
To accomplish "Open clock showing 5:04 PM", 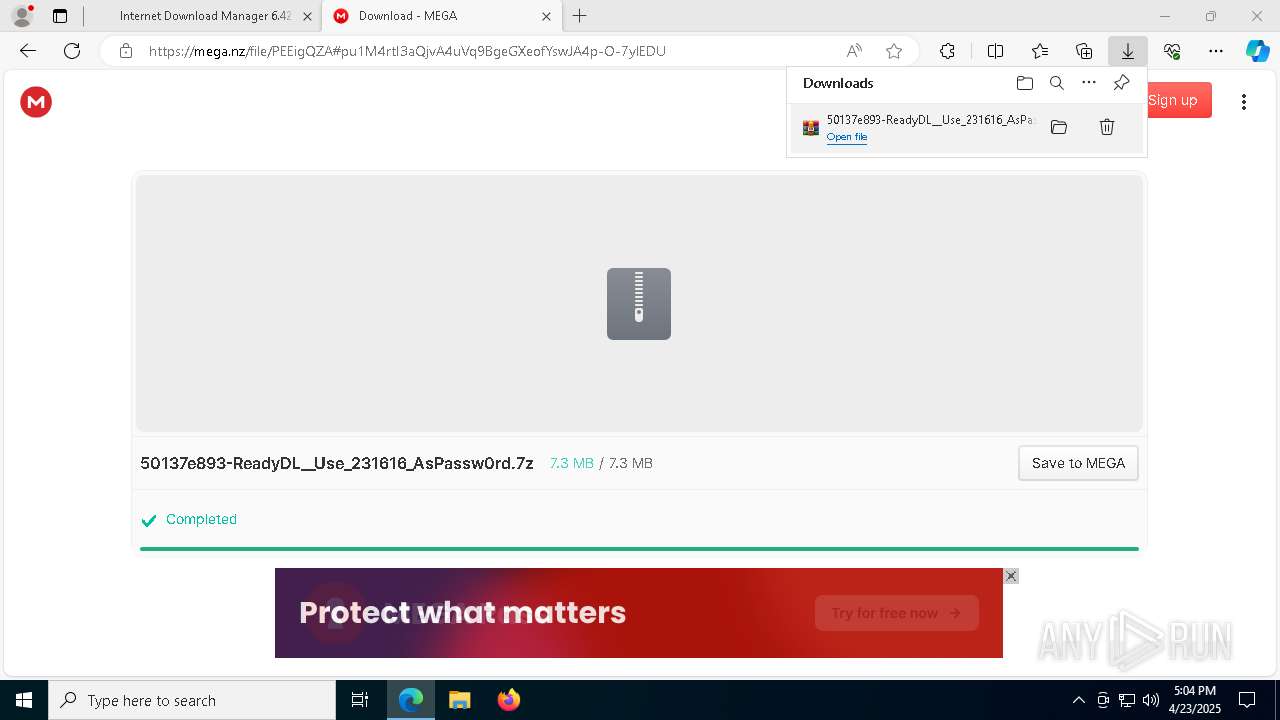I will 1195,700.
